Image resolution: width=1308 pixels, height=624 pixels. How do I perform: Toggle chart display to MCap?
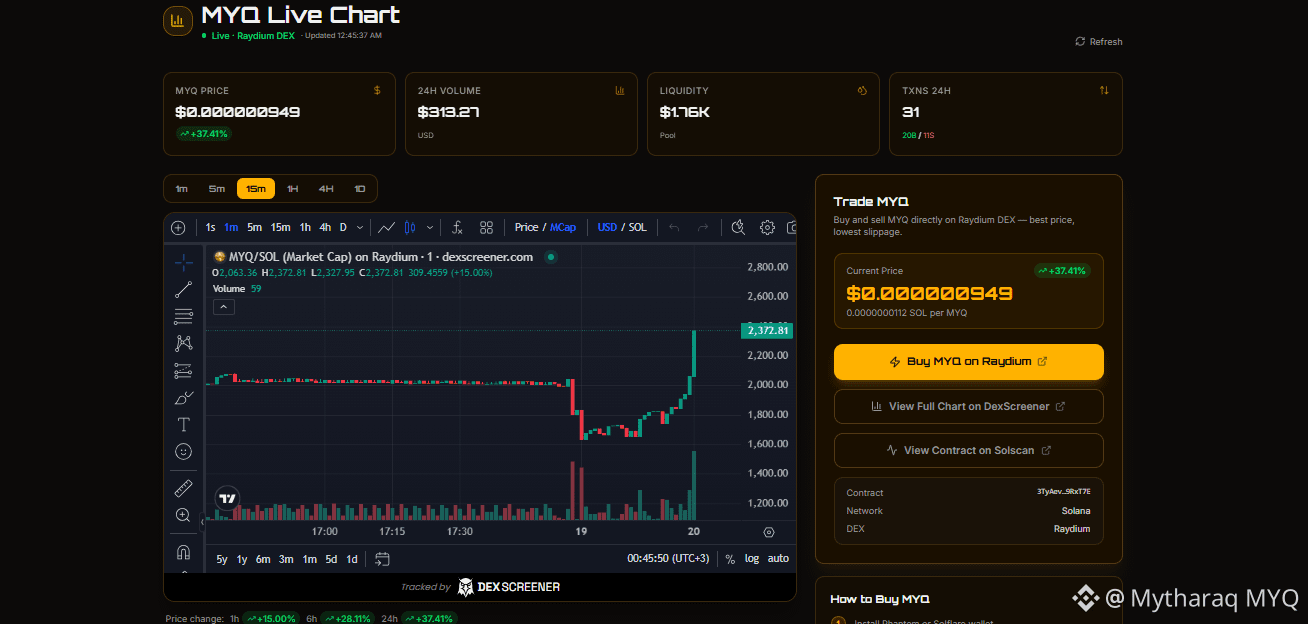[x=563, y=227]
